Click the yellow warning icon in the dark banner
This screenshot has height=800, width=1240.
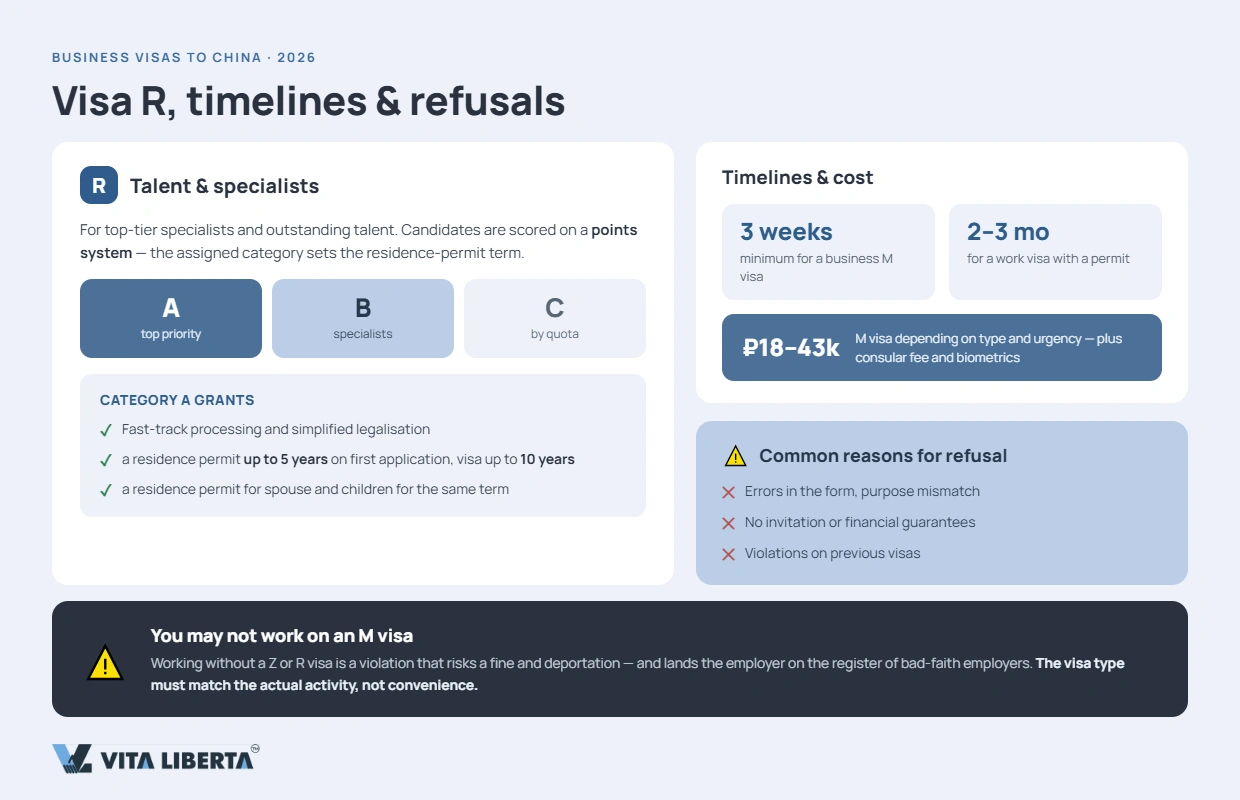pyautogui.click(x=105, y=663)
